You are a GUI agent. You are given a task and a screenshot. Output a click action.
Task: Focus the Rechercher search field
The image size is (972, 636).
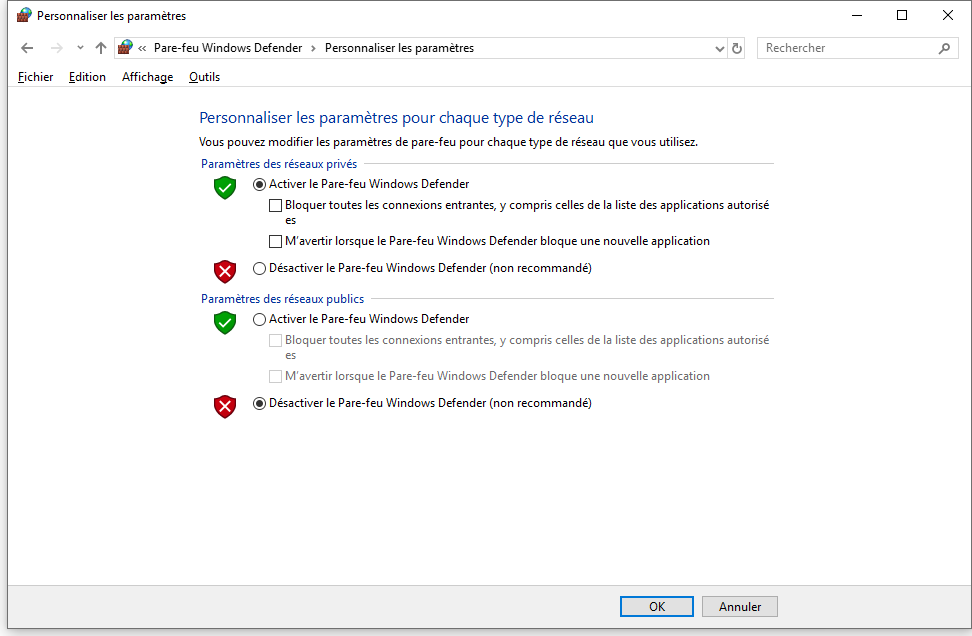pos(857,48)
